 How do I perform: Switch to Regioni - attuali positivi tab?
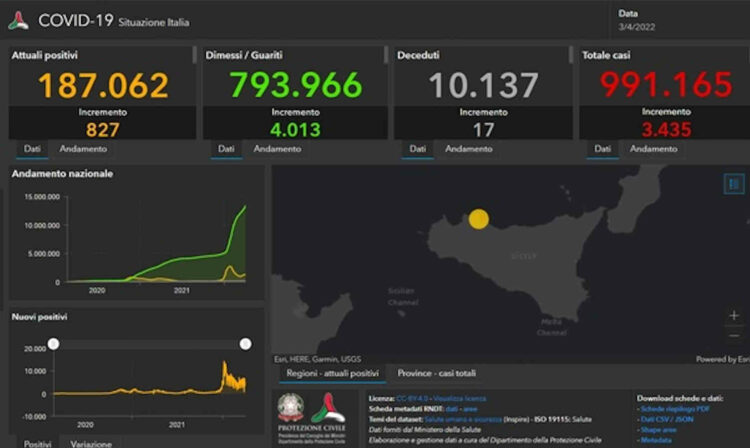[x=329, y=373]
